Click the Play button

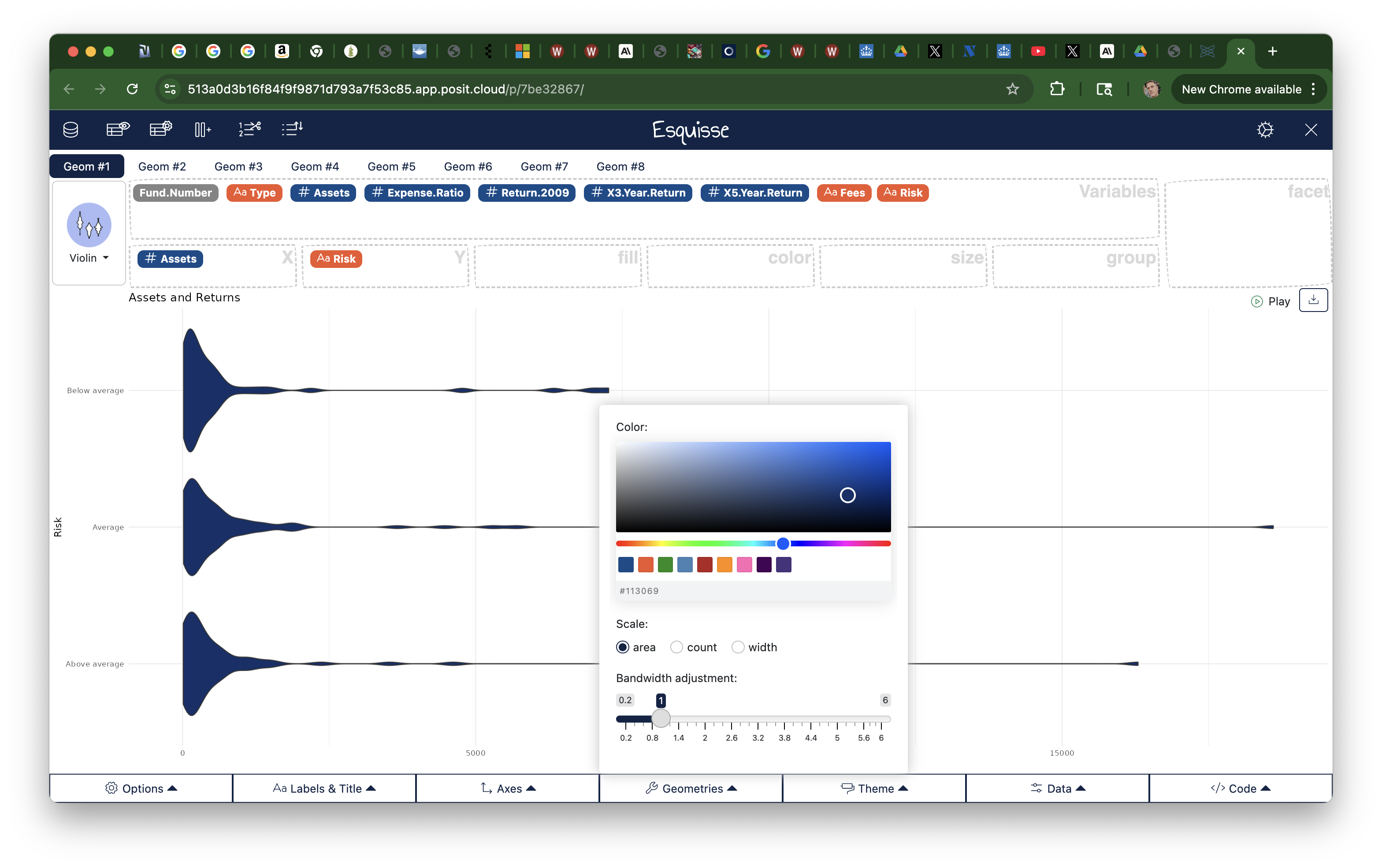(1270, 301)
